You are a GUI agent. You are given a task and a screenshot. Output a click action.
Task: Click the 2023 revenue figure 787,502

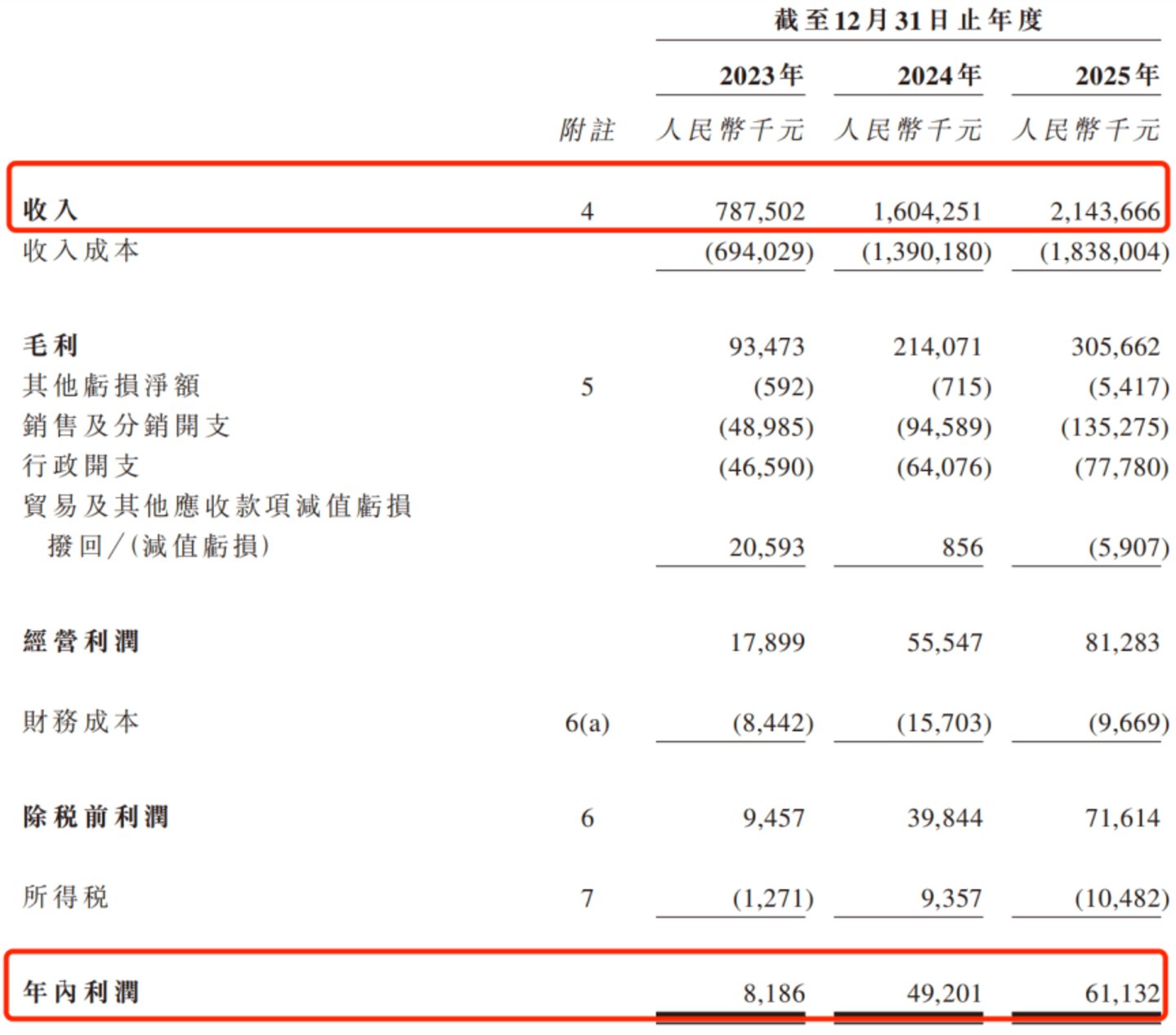(760, 212)
